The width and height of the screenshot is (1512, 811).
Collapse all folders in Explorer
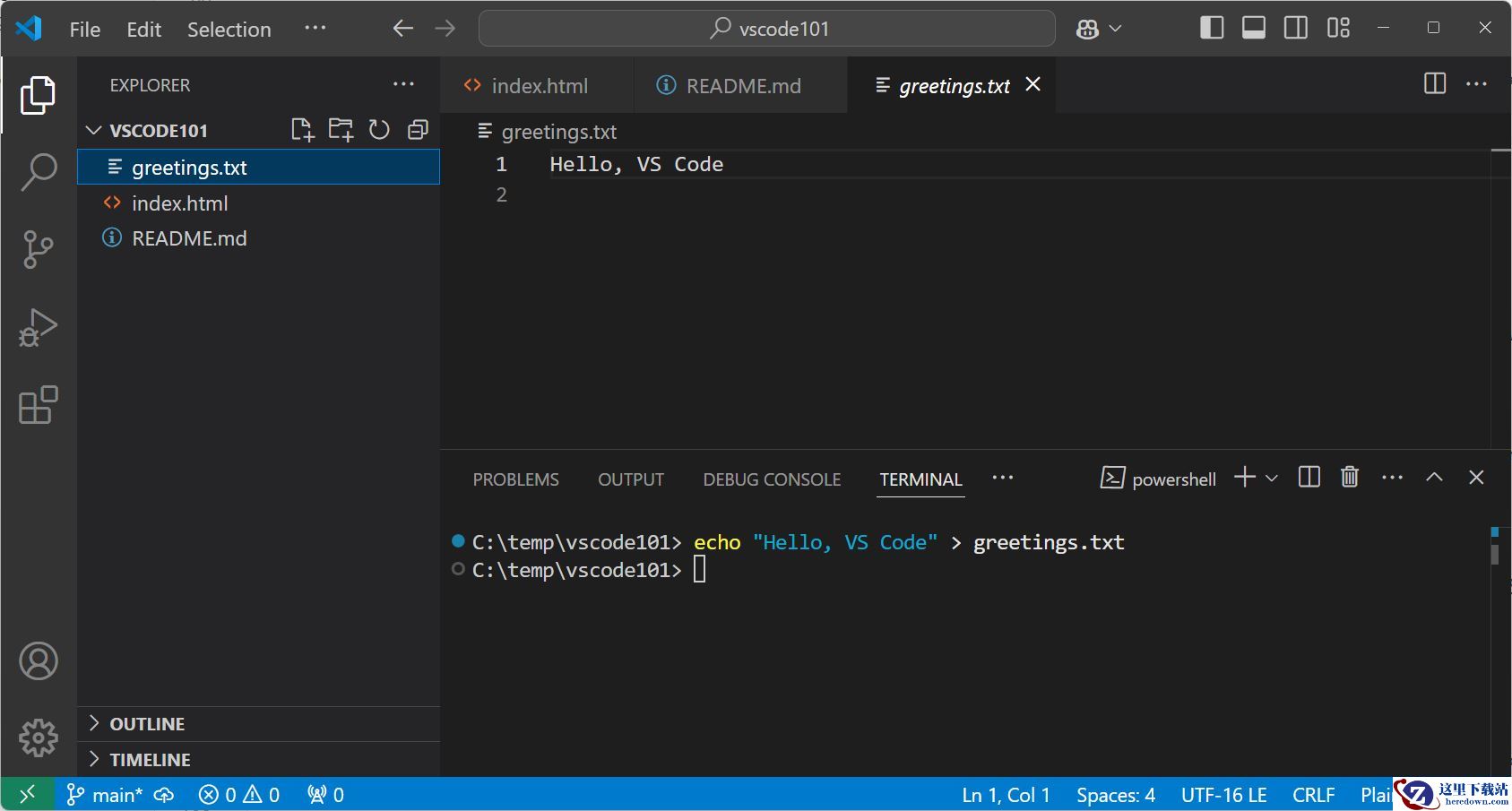click(x=418, y=130)
